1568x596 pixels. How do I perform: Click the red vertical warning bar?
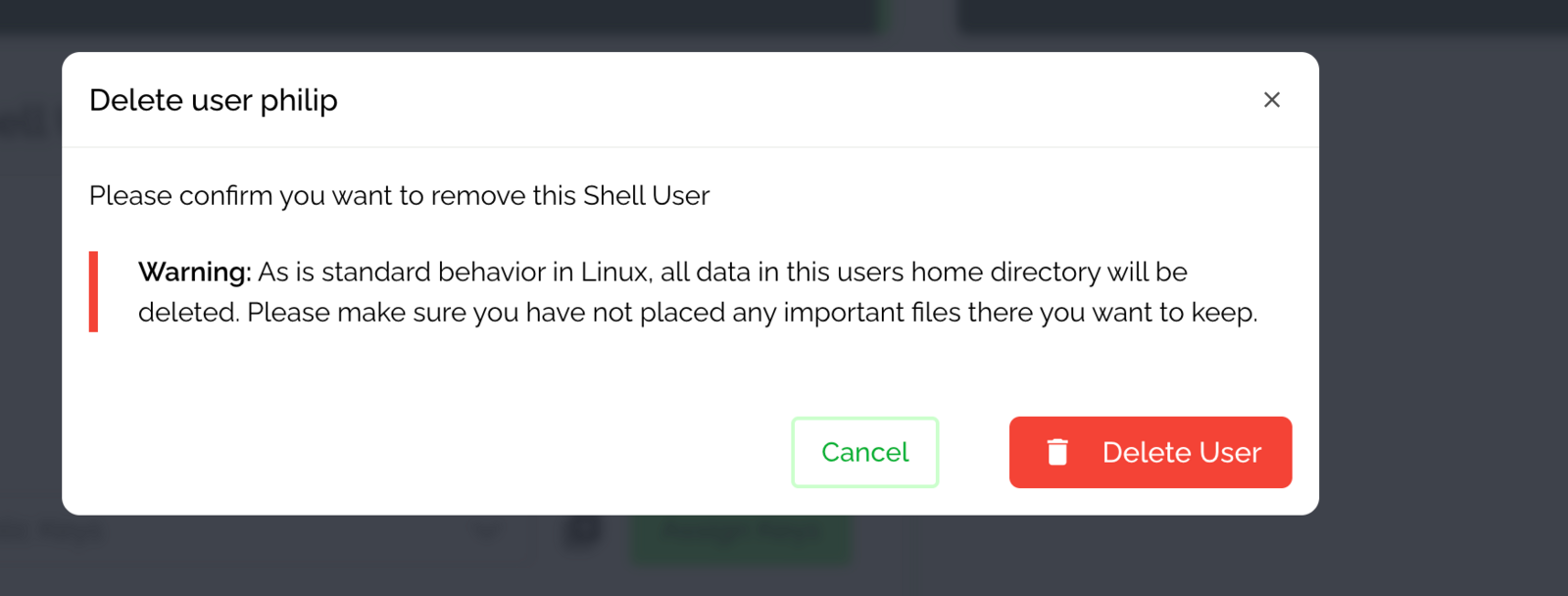pos(93,292)
